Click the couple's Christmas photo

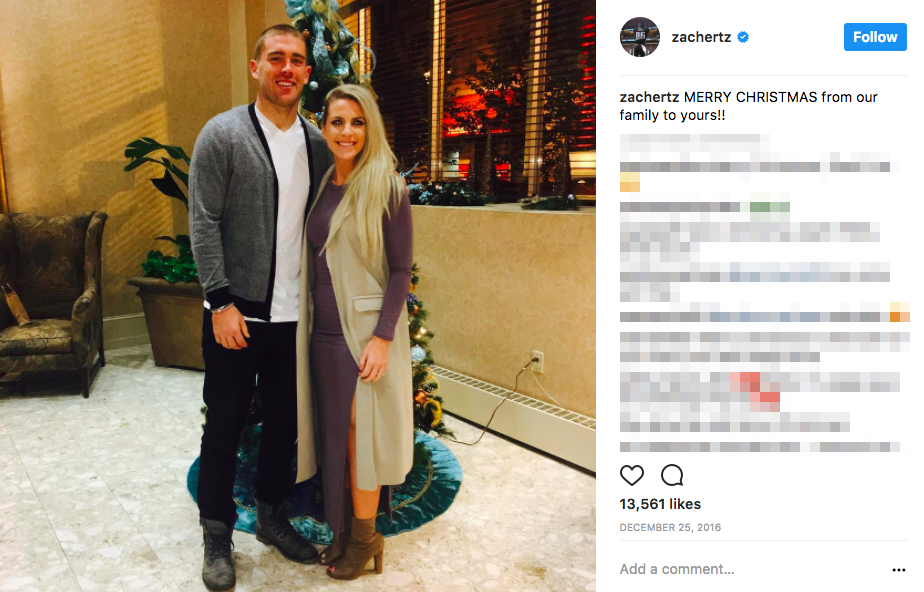(x=298, y=296)
